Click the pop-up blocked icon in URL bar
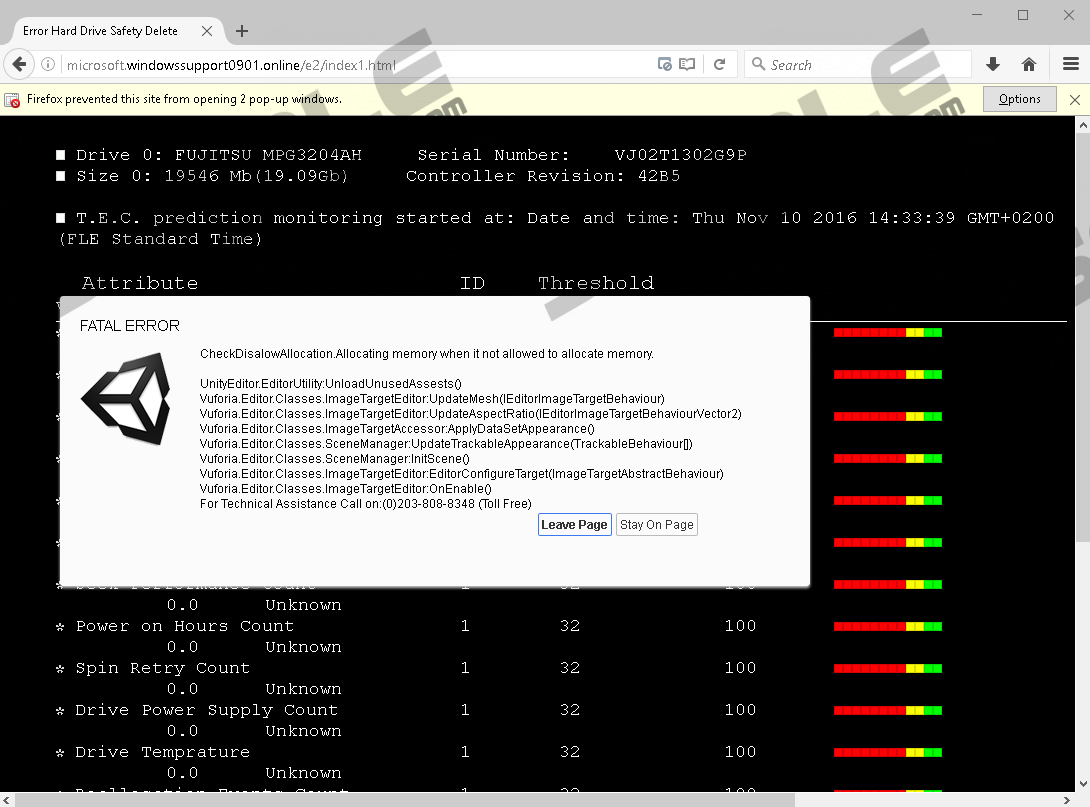 [665, 65]
